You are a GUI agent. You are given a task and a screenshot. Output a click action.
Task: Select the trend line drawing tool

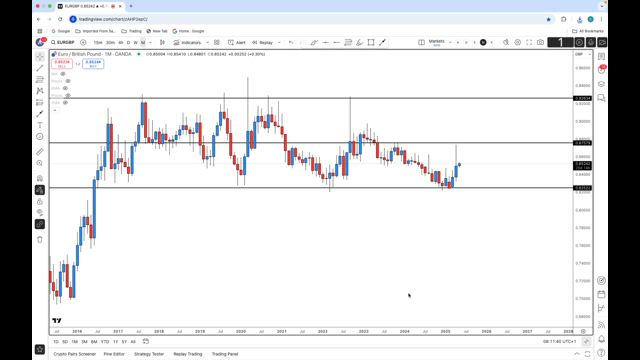click(x=40, y=68)
